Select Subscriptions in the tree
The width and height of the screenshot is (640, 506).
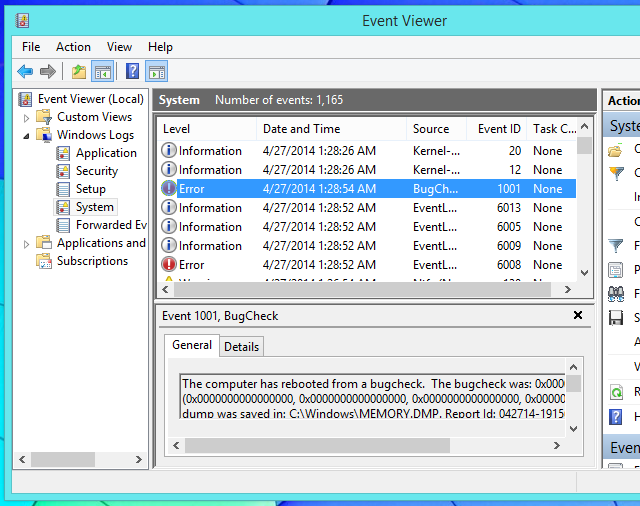(92, 261)
